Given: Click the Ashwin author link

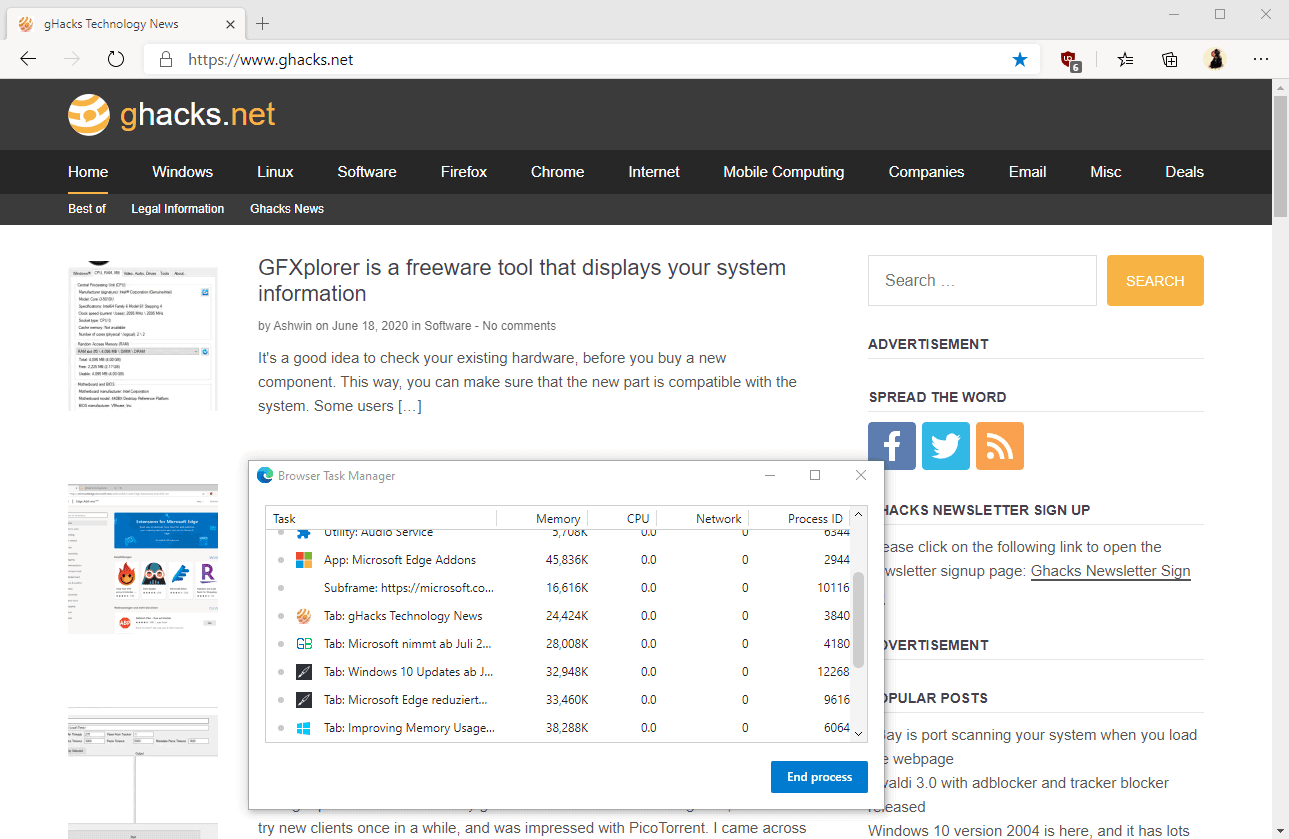Looking at the screenshot, I should 293,326.
